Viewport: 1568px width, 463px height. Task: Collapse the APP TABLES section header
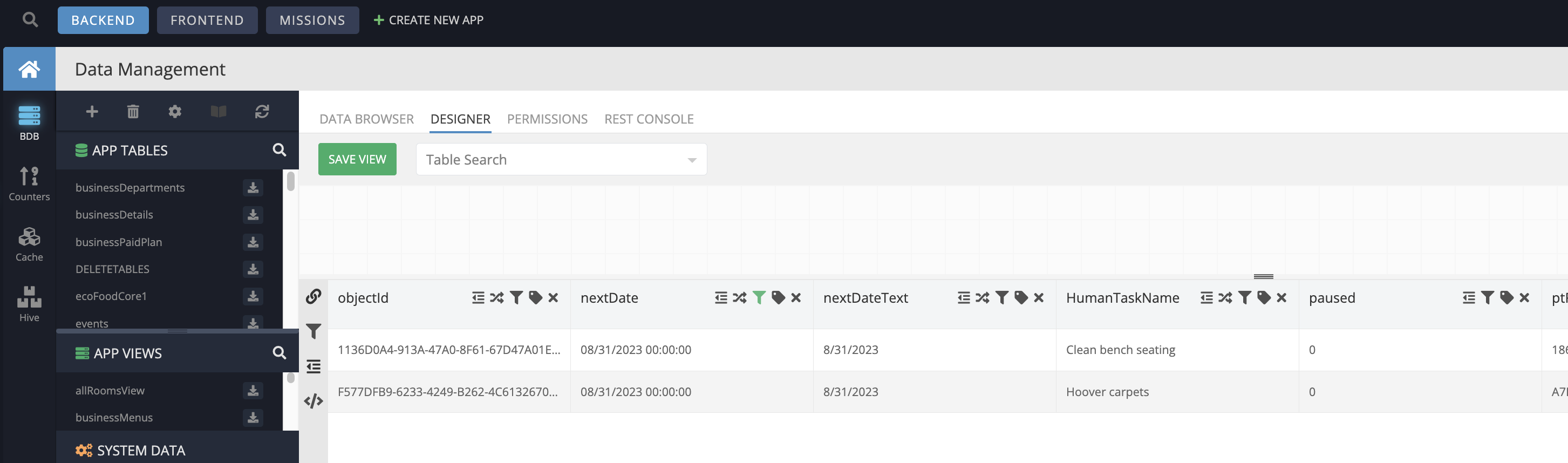point(129,150)
